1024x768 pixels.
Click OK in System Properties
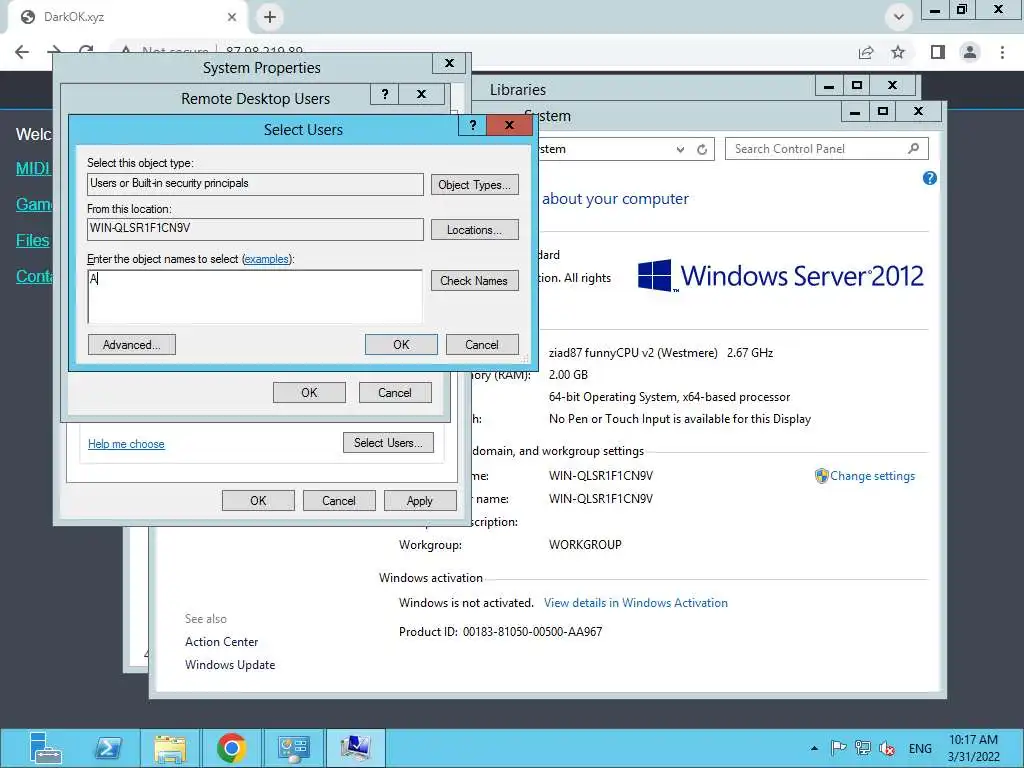point(258,501)
